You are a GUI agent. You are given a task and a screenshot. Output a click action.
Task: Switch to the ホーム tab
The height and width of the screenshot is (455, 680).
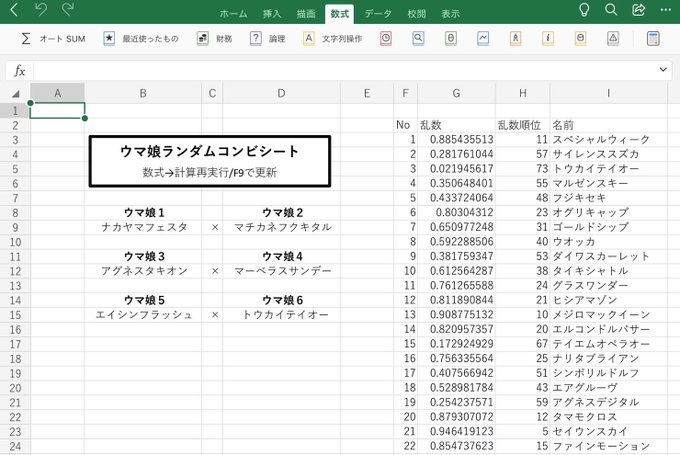(x=233, y=14)
